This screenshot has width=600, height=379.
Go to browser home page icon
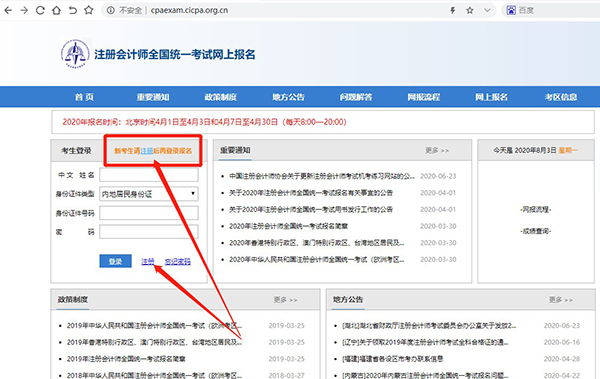(56, 10)
